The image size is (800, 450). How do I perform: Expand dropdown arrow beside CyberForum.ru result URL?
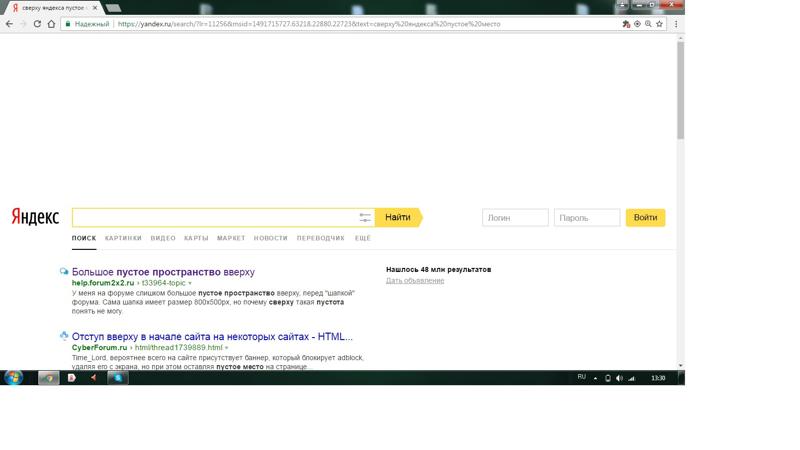coord(226,348)
